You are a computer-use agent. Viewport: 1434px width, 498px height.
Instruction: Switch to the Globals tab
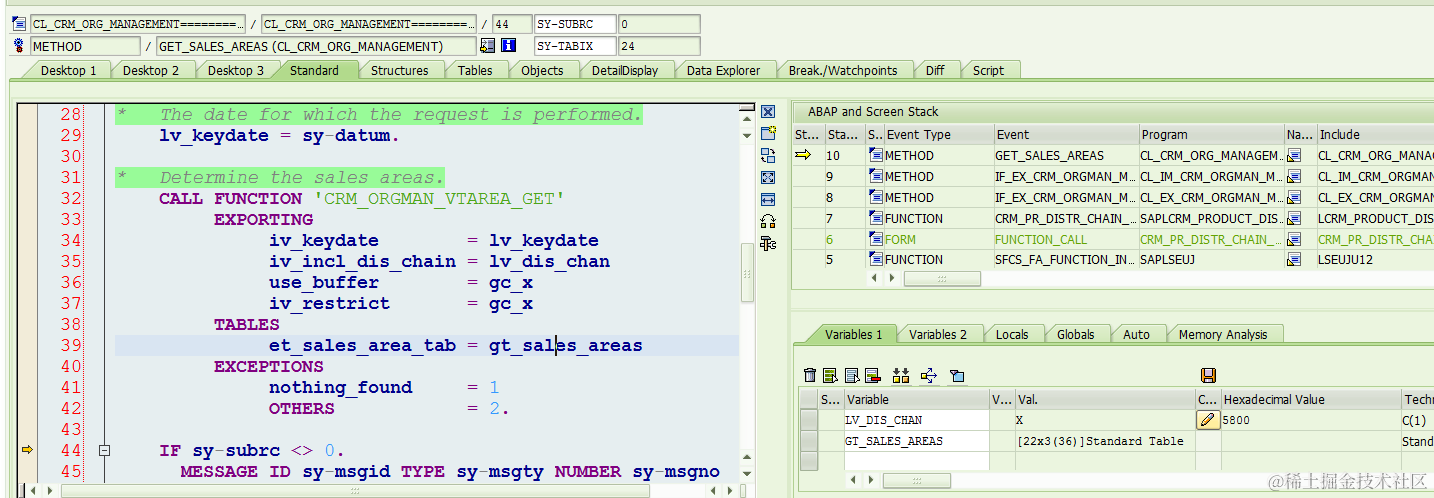click(1076, 334)
